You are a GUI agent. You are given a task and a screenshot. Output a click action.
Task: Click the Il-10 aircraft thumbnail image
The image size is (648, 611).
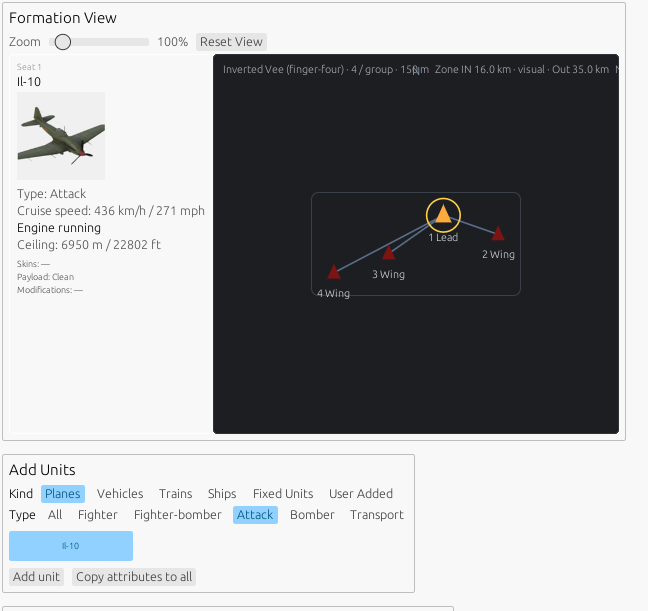click(61, 136)
